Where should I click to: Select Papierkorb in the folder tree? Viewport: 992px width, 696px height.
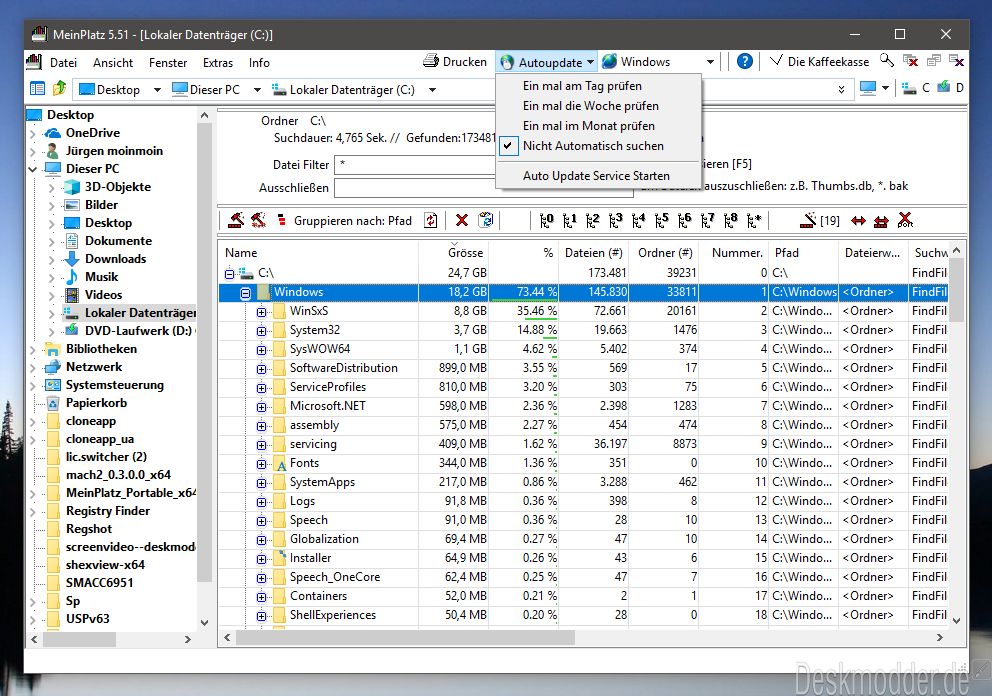tap(96, 403)
